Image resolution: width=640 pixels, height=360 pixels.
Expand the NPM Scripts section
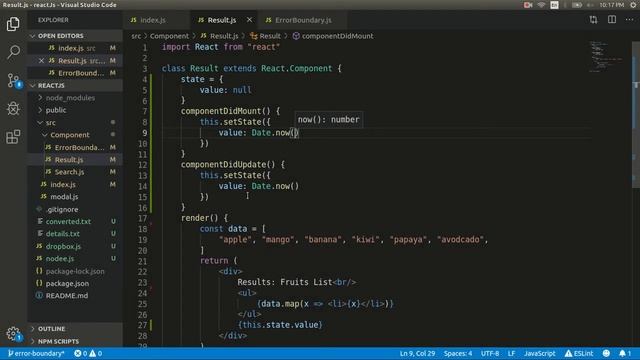pos(58,341)
